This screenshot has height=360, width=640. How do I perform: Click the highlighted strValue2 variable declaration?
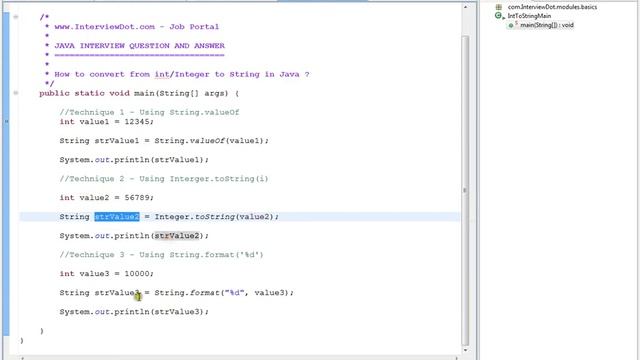pyautogui.click(x=117, y=217)
